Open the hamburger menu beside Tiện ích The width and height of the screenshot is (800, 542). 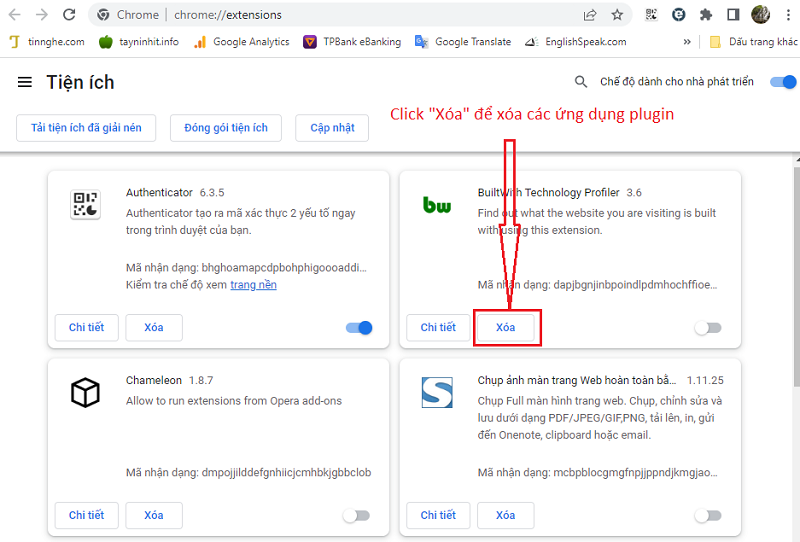coord(25,82)
